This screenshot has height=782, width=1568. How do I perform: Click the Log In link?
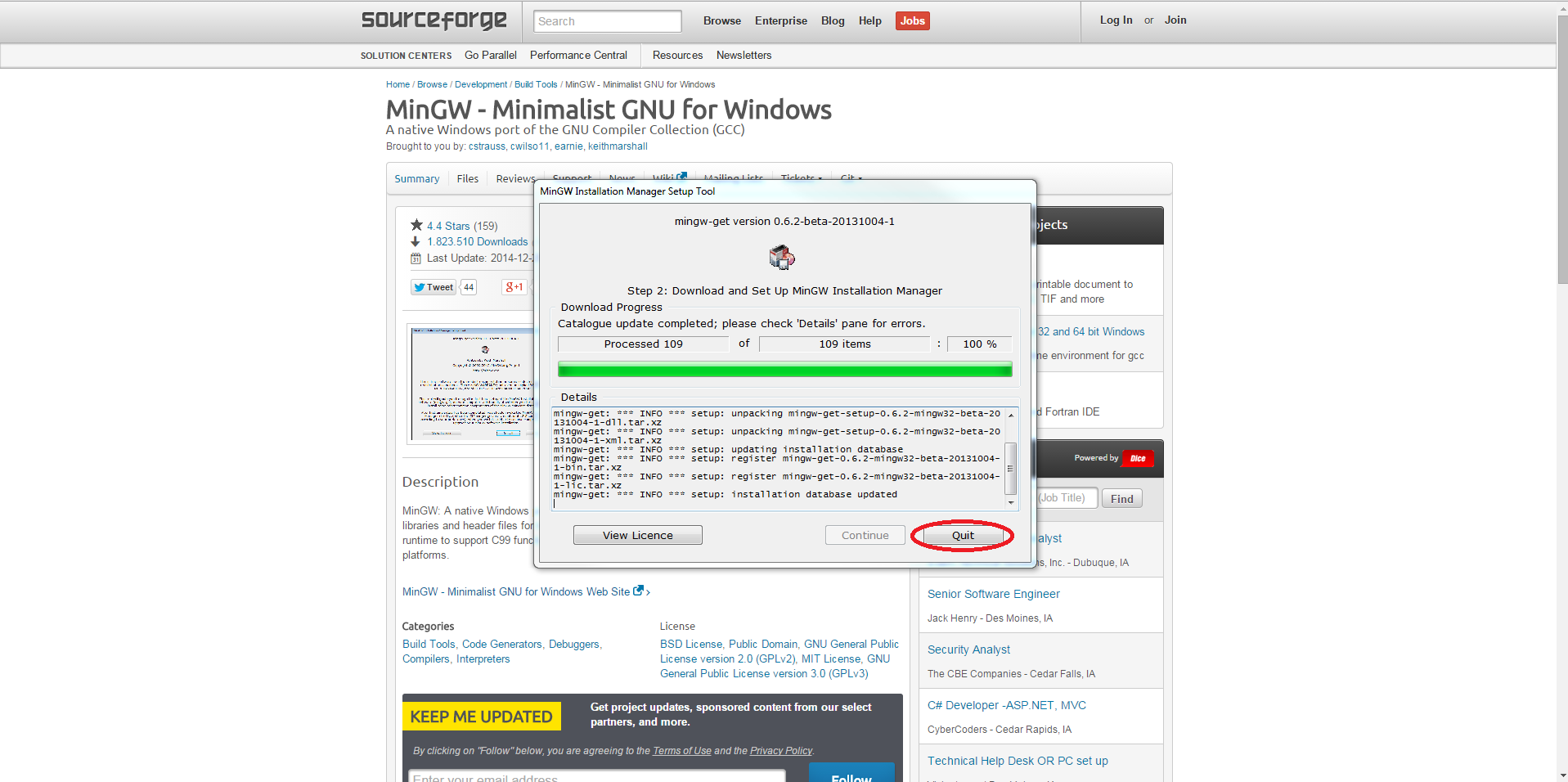1116,20
